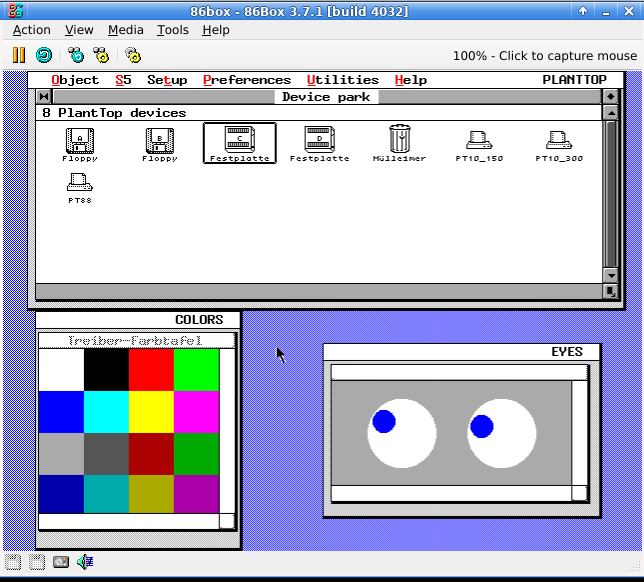Pick the black color swatch

click(106, 370)
